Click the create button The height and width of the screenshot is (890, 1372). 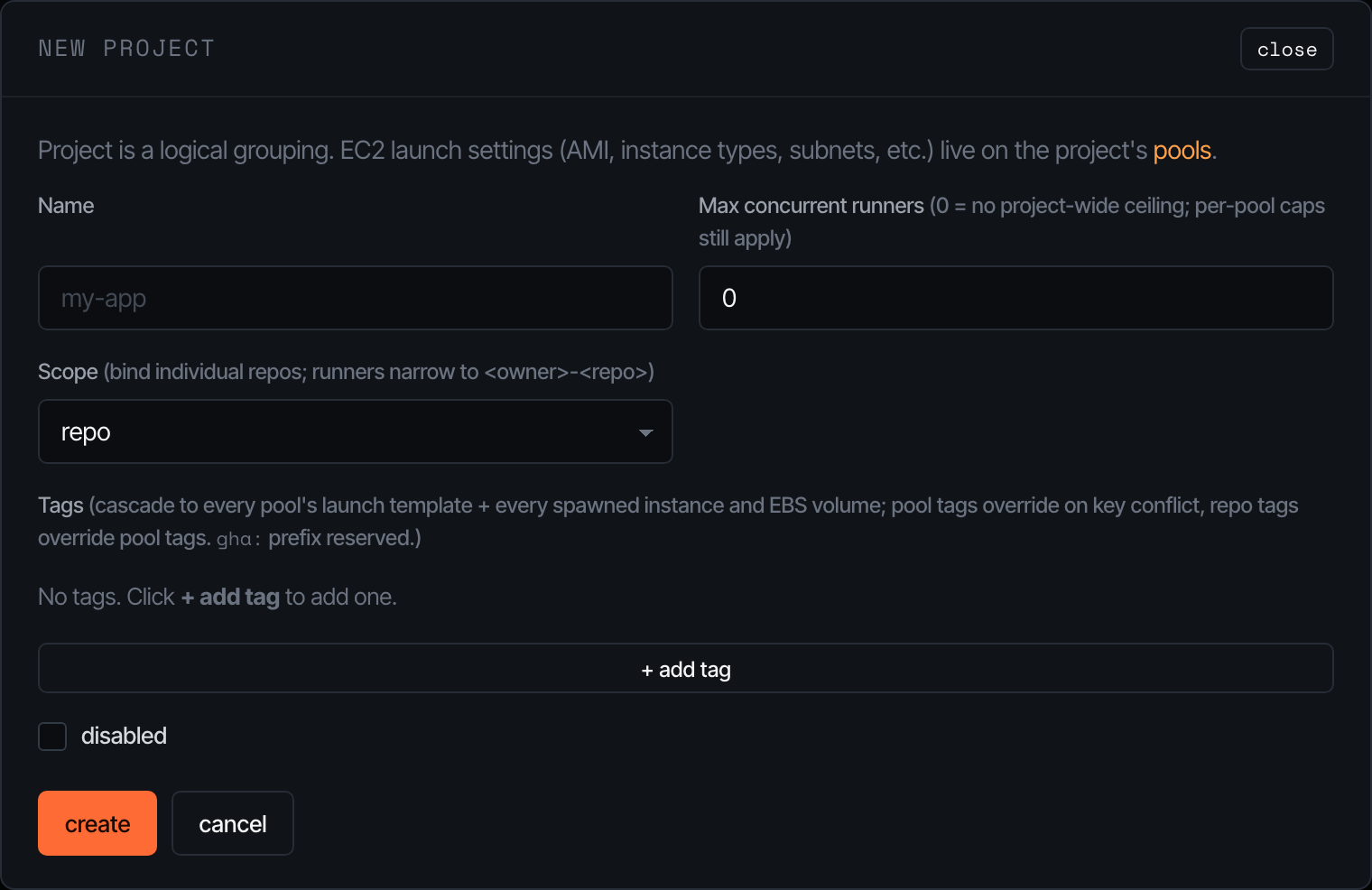[x=97, y=823]
